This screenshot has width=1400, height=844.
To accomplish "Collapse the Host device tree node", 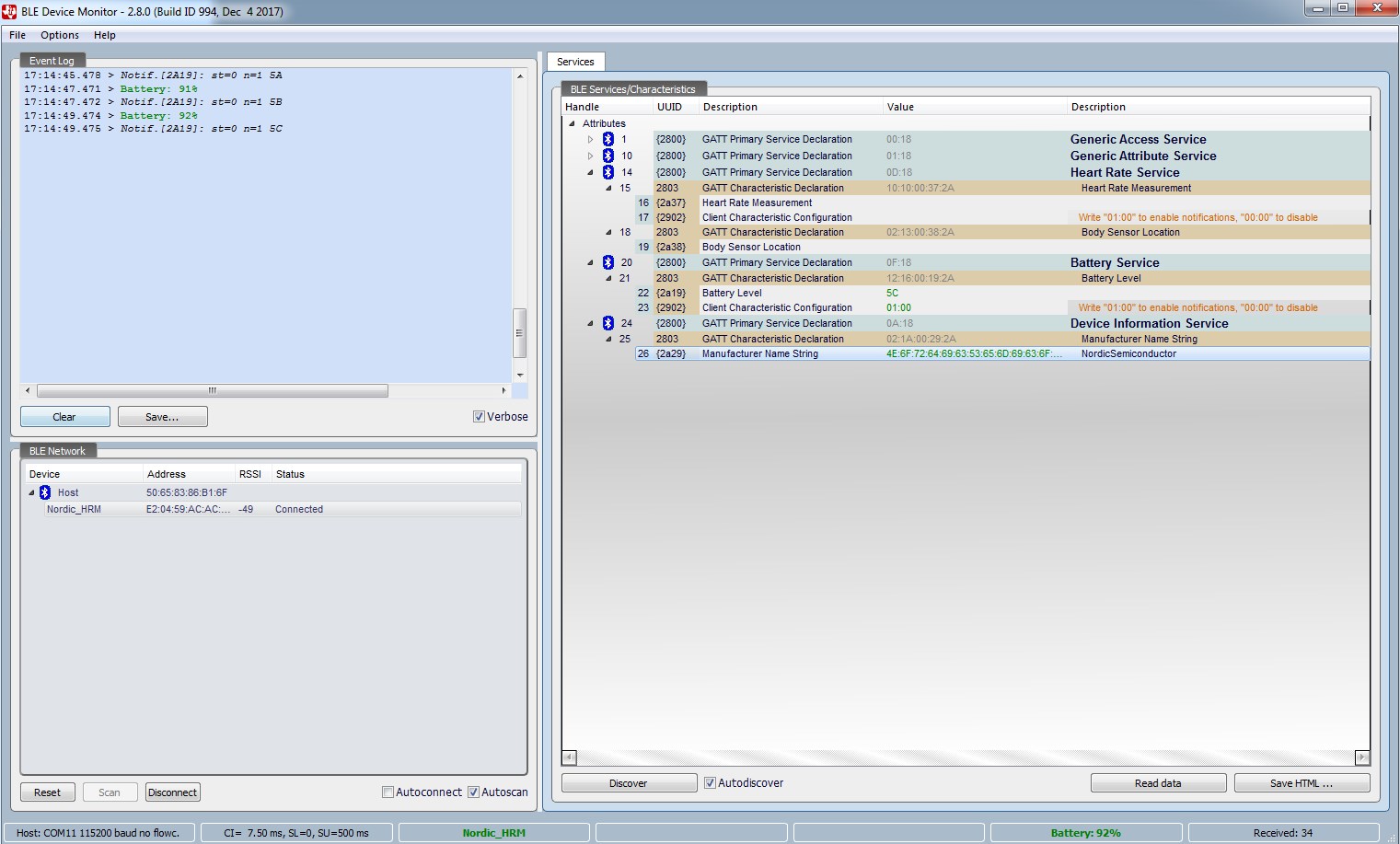I will [x=31, y=492].
